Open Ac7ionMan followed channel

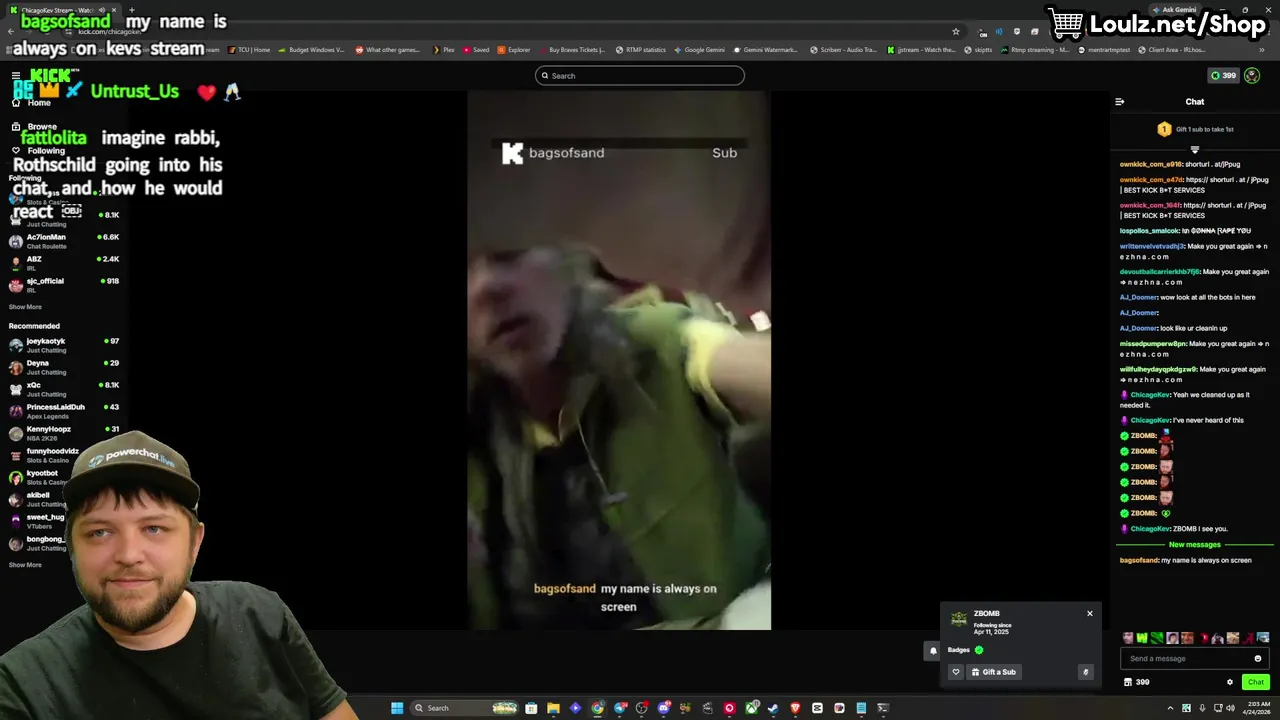(64, 241)
